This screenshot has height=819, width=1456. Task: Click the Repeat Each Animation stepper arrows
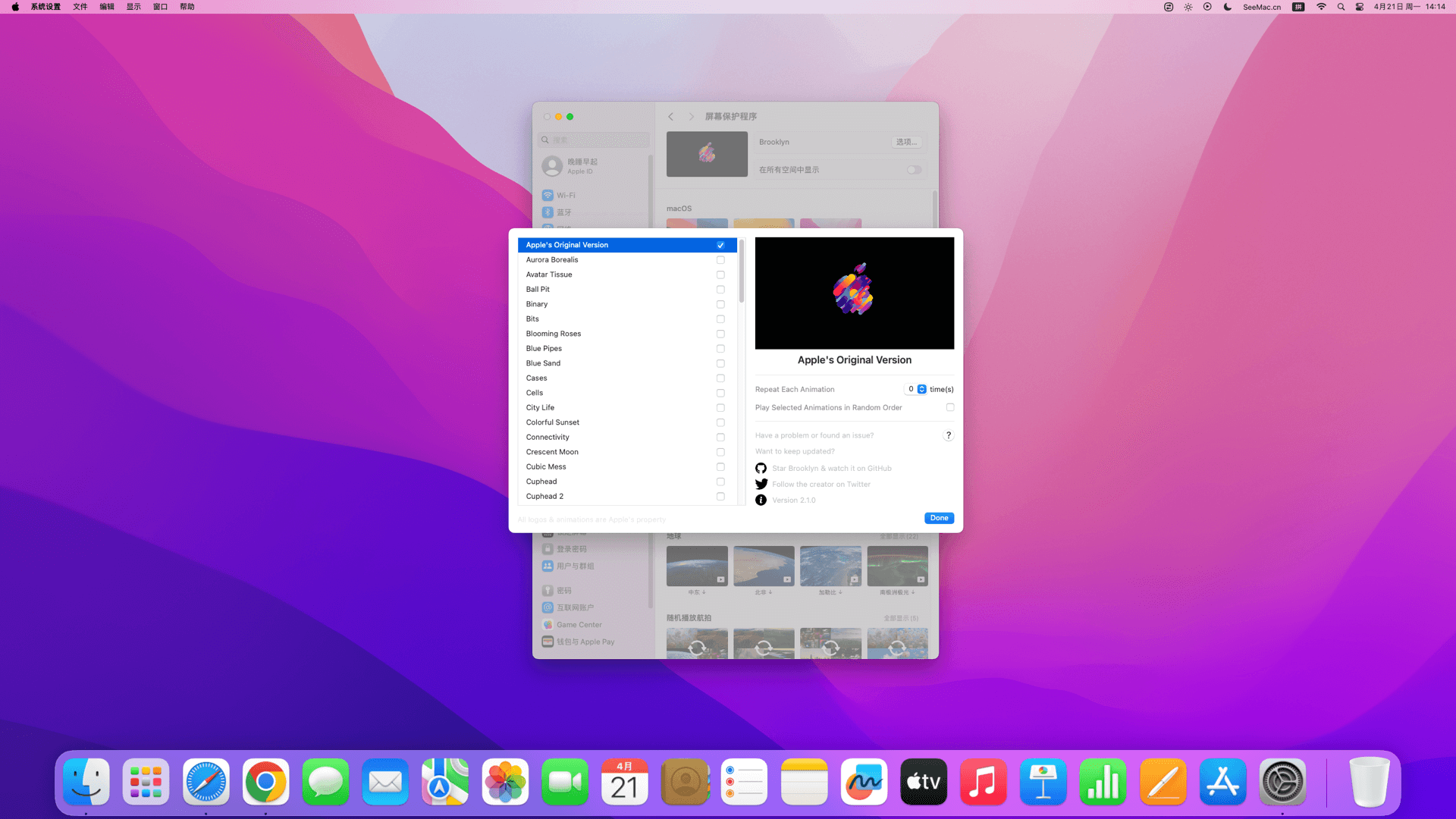[921, 389]
